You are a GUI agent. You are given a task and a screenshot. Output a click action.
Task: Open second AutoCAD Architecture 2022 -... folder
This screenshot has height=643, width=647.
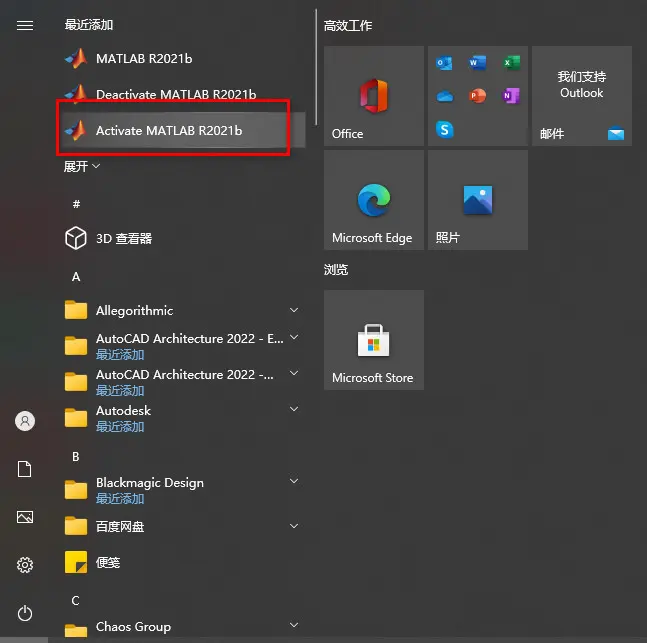coord(184,382)
